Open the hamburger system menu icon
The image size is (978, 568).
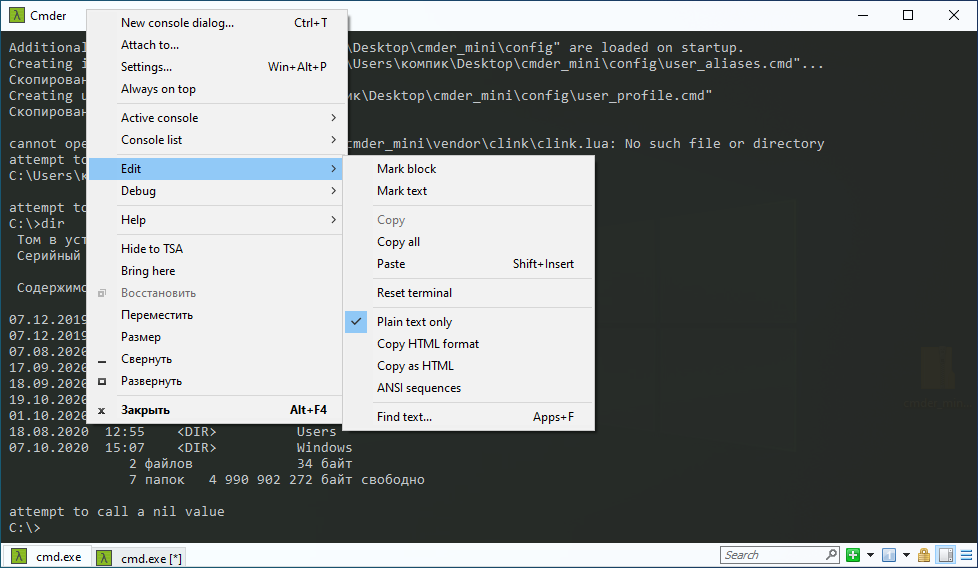click(966, 555)
